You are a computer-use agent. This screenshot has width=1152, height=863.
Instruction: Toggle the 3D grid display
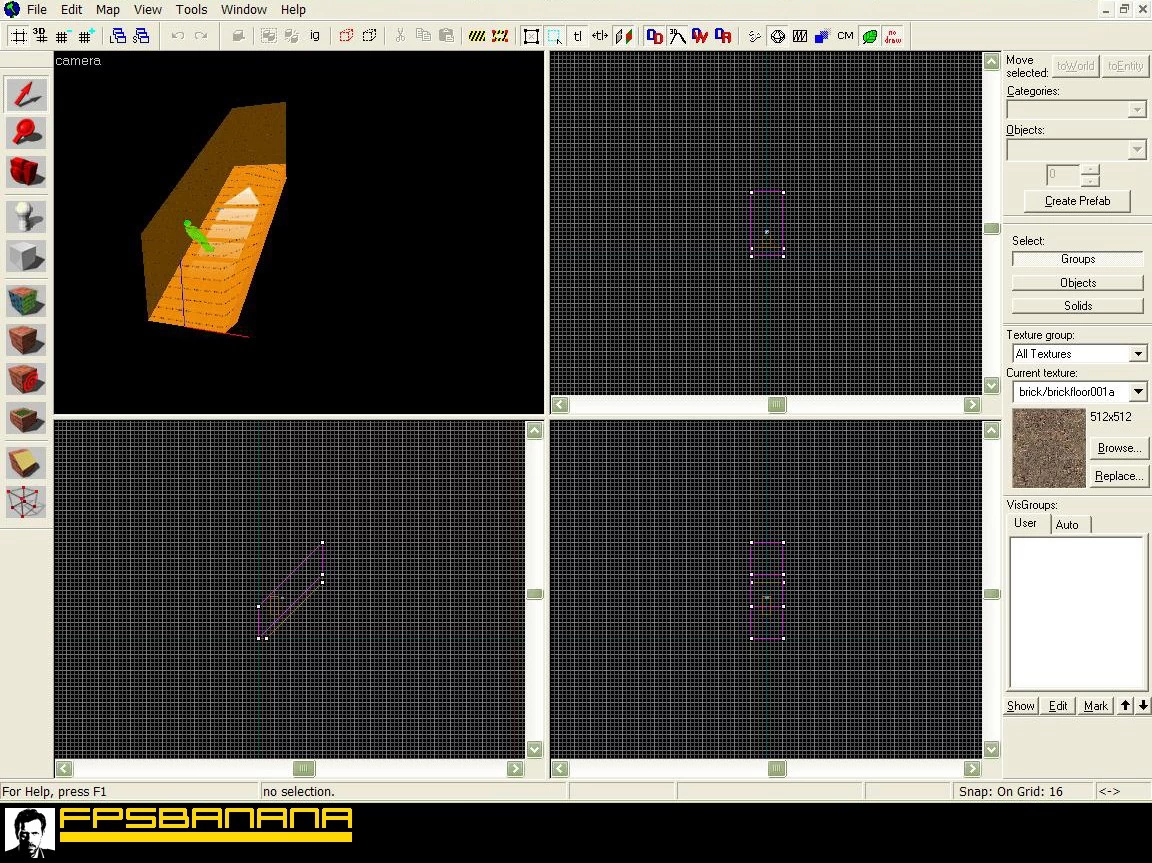40,36
